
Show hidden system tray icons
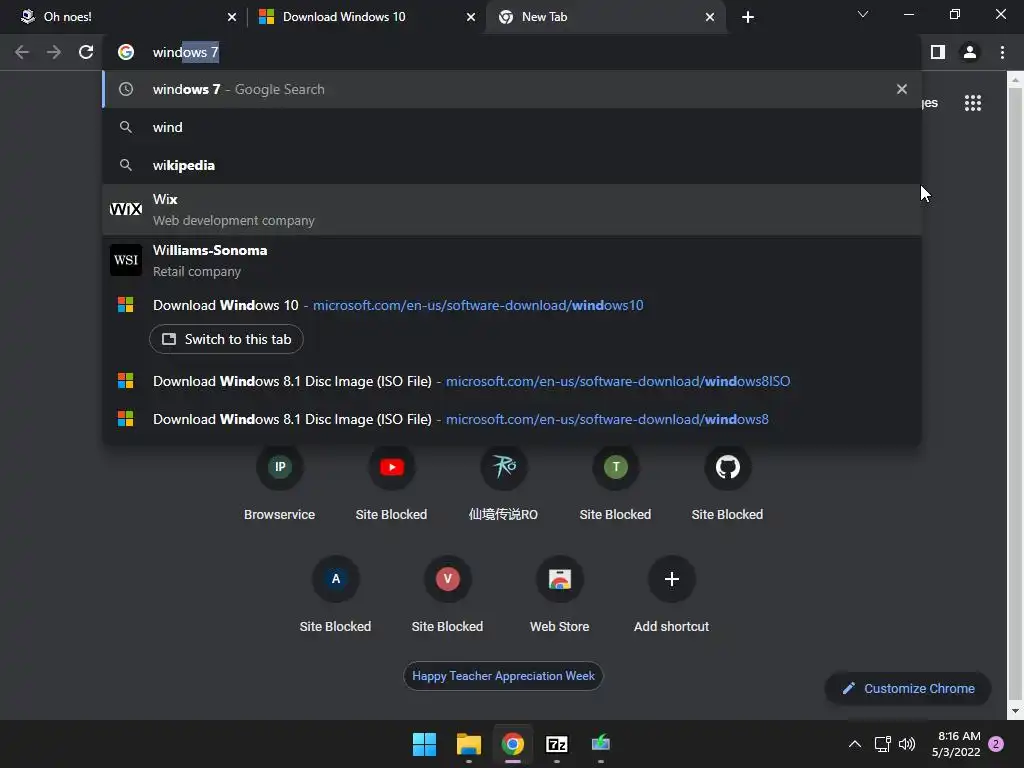coord(854,744)
